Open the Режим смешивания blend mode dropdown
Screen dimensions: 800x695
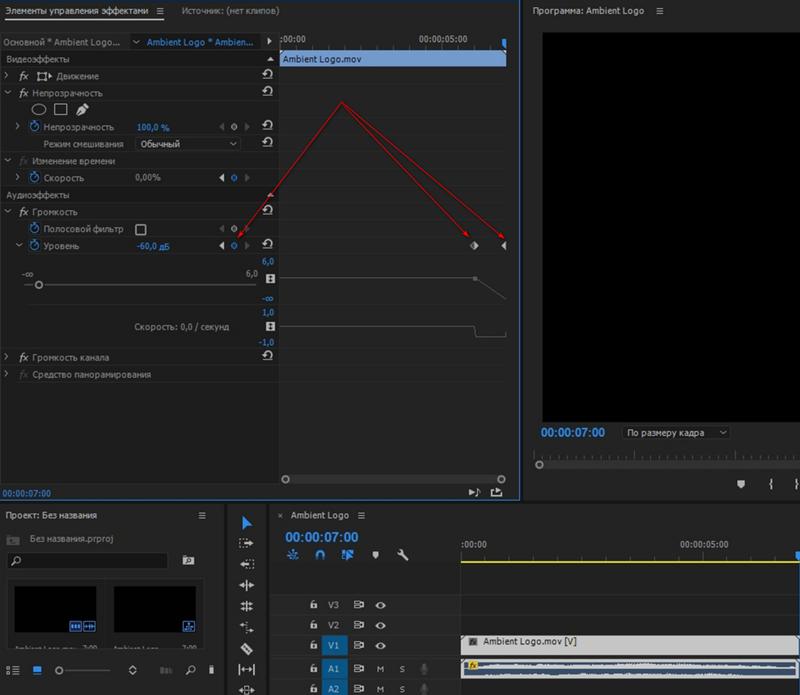[188, 144]
